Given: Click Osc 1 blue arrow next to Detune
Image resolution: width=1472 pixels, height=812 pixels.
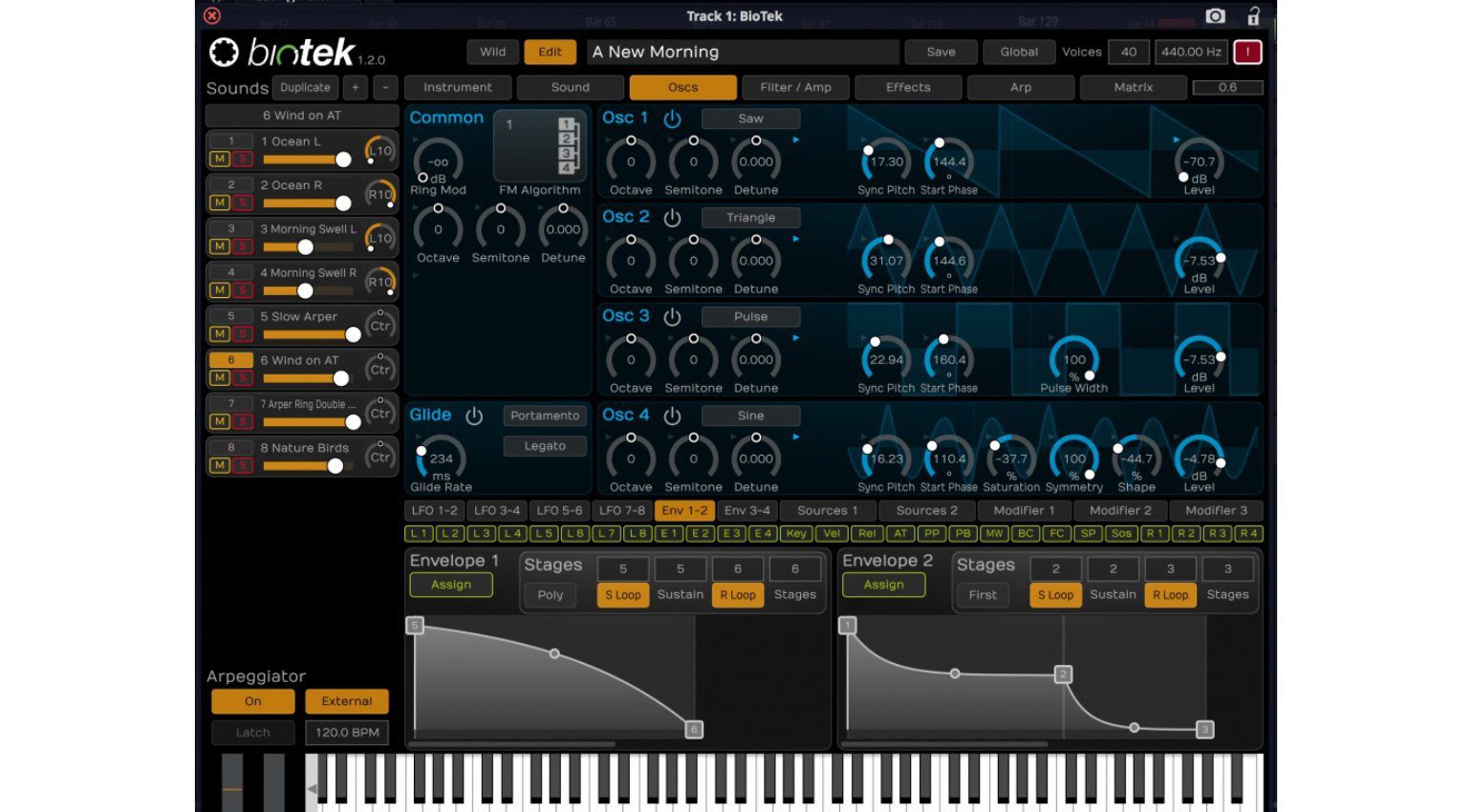Looking at the screenshot, I should click(795, 140).
